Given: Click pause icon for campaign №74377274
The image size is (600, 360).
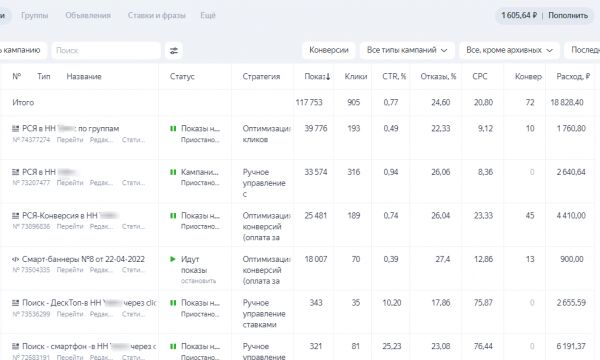Looking at the screenshot, I should 173,129.
